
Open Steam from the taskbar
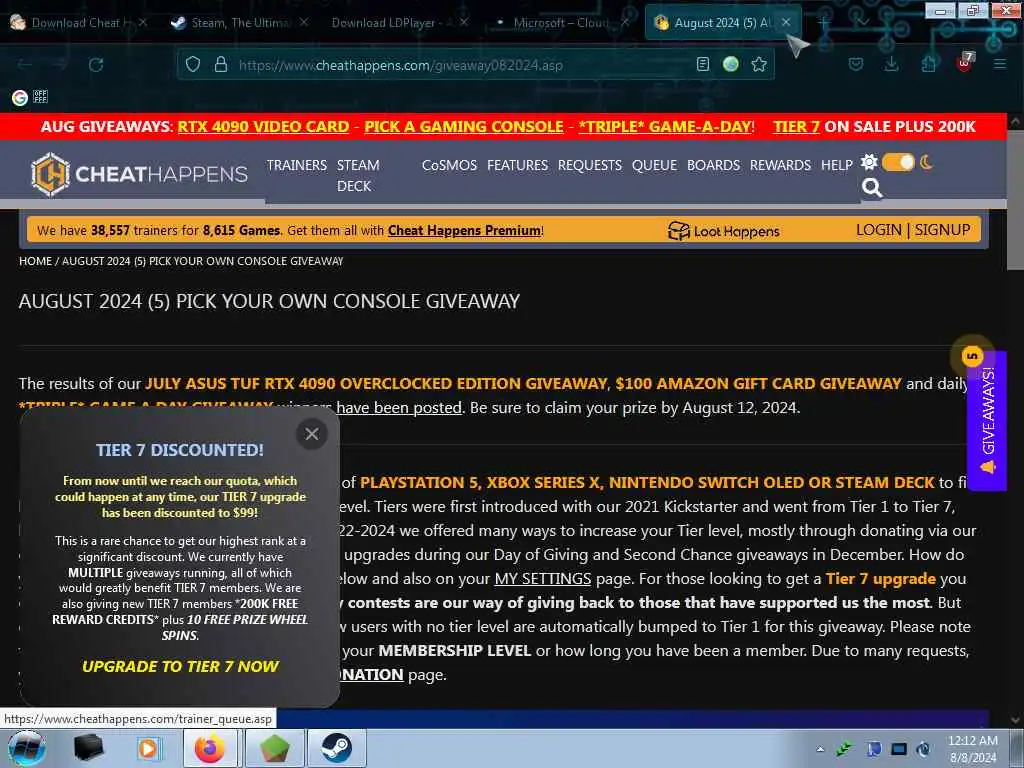pos(336,748)
